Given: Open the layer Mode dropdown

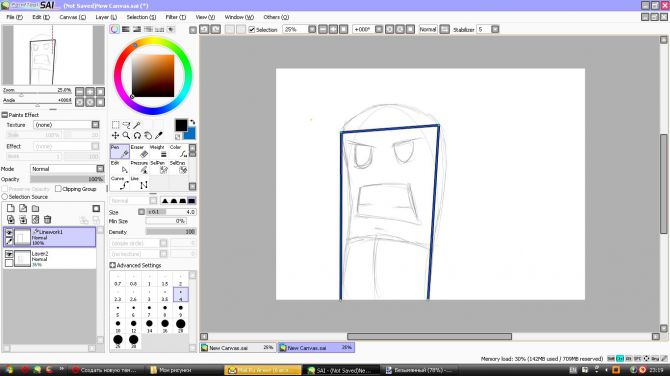Looking at the screenshot, I should tap(67, 169).
